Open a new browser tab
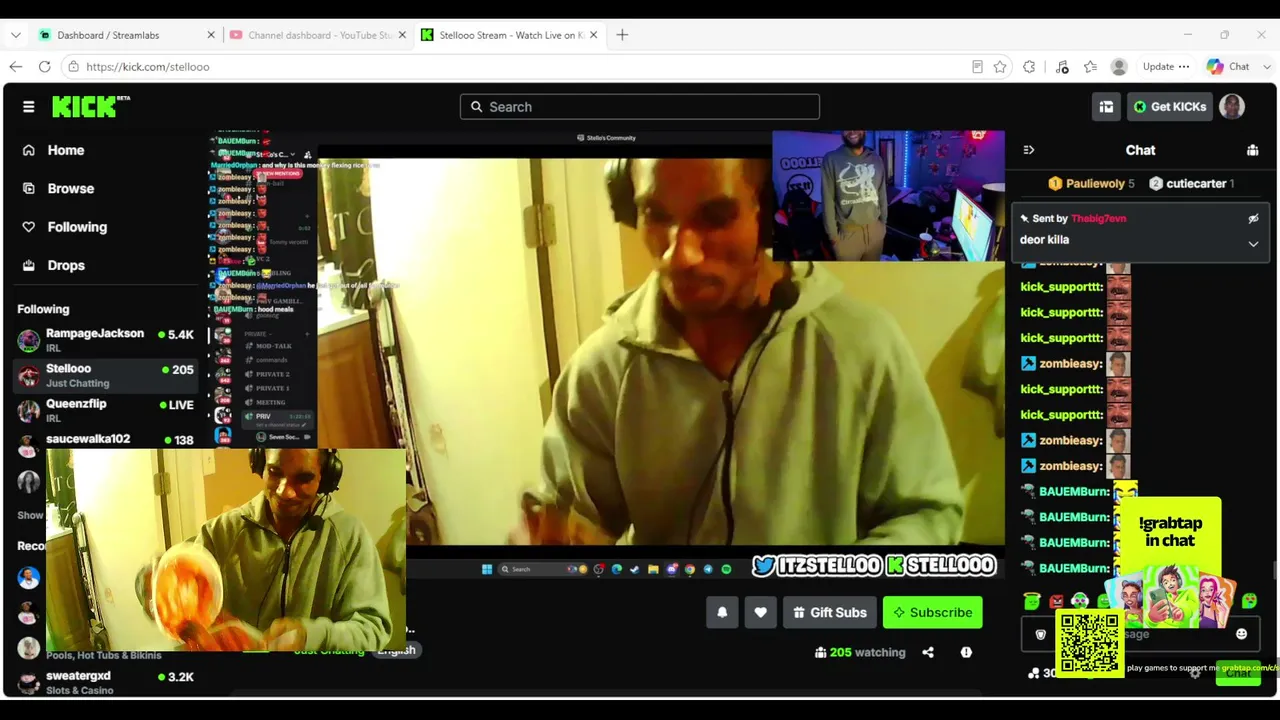Viewport: 1280px width, 720px height. pos(622,35)
